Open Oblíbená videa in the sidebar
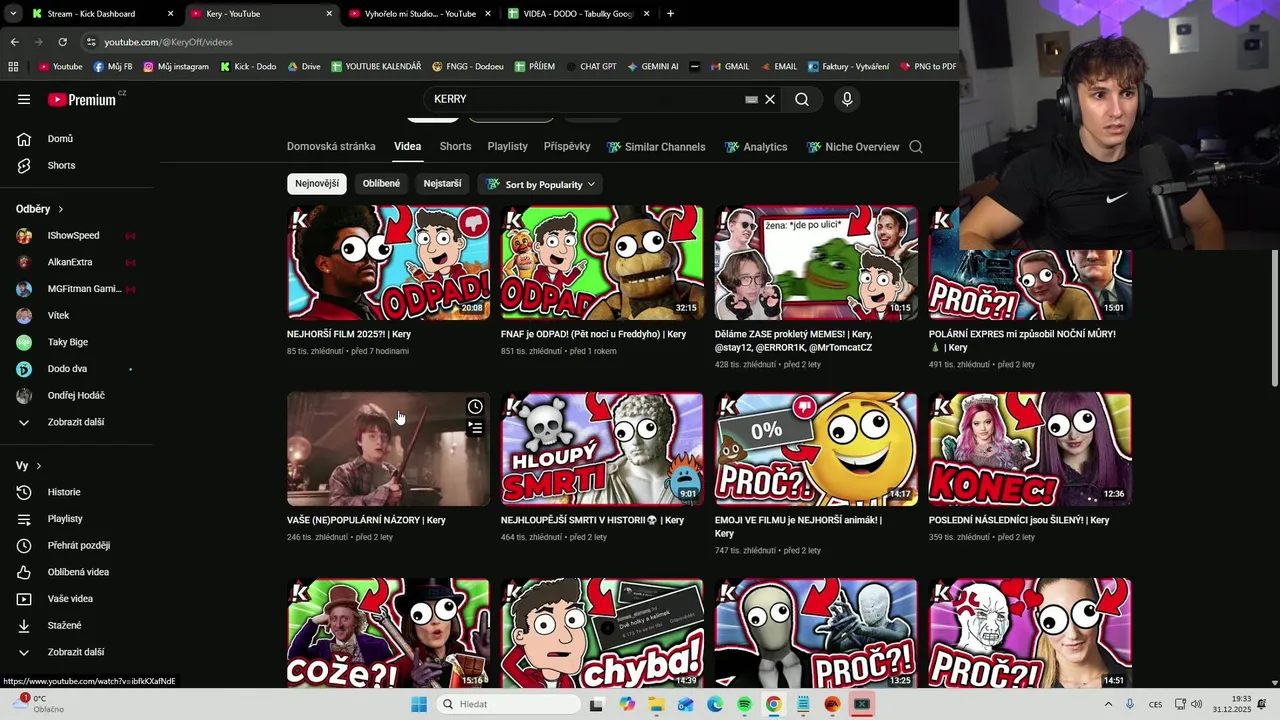This screenshot has height=720, width=1280. click(x=76, y=572)
